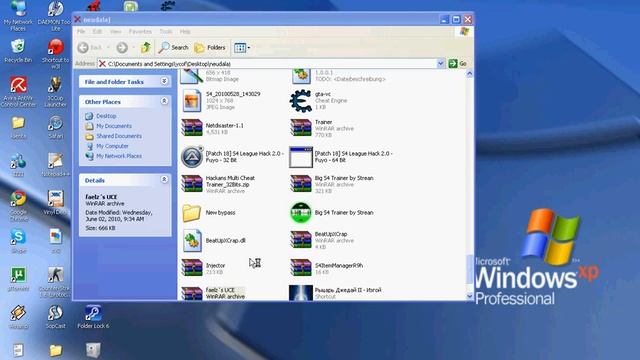Image resolution: width=640 pixels, height=360 pixels.
Task: Select the Russian-named Jedi shortcut icon
Action: [301, 293]
